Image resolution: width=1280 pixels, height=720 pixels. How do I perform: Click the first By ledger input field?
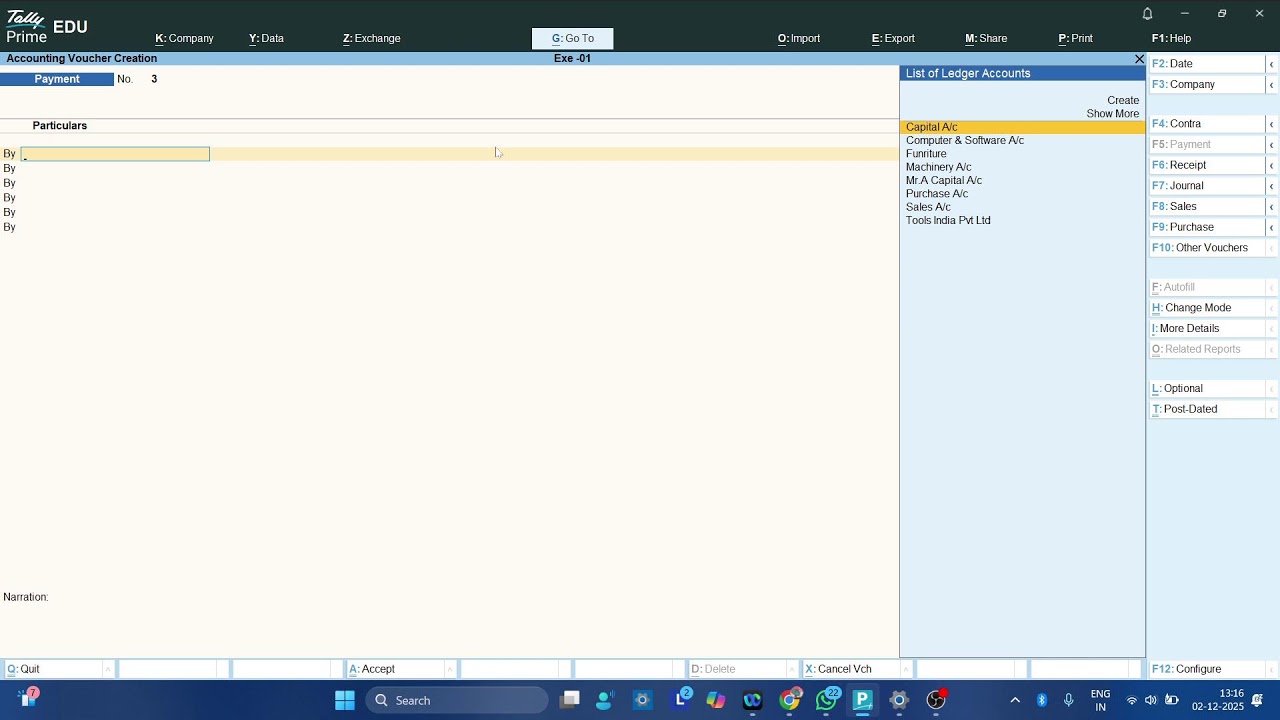(115, 154)
